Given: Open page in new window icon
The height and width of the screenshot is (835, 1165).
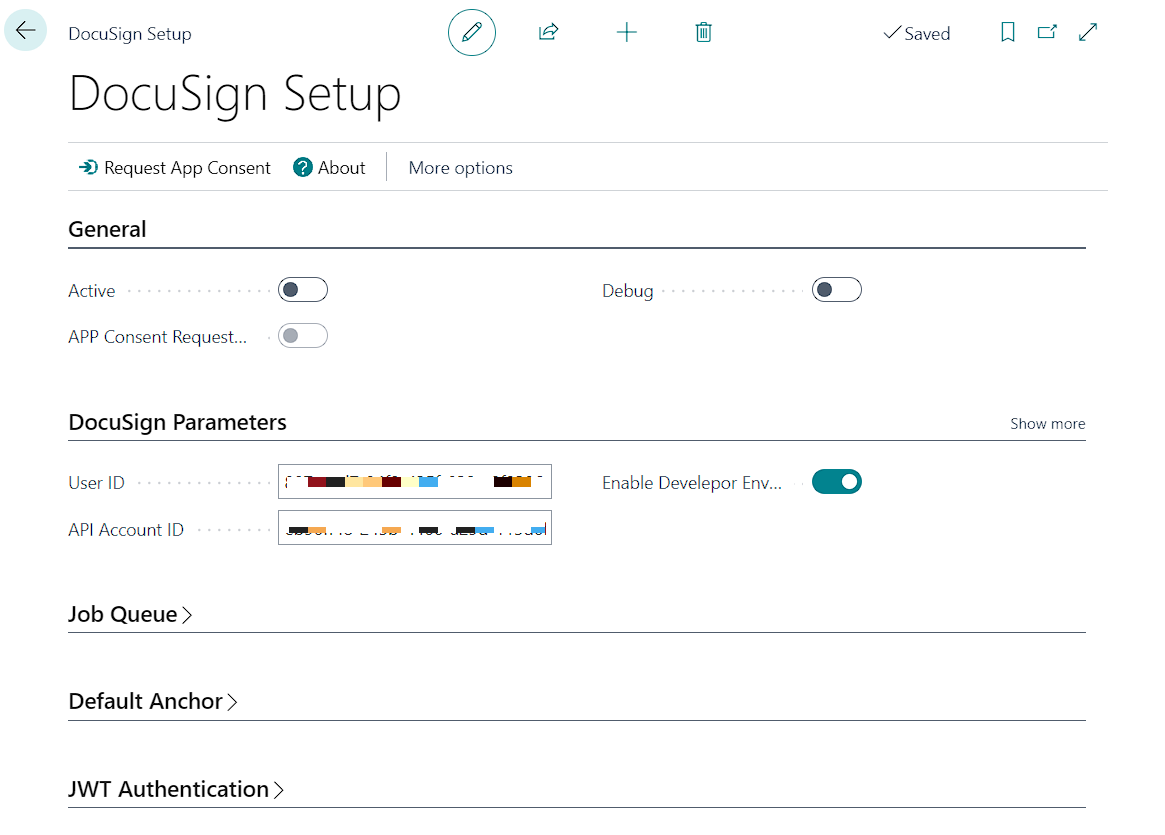Looking at the screenshot, I should [x=1048, y=32].
